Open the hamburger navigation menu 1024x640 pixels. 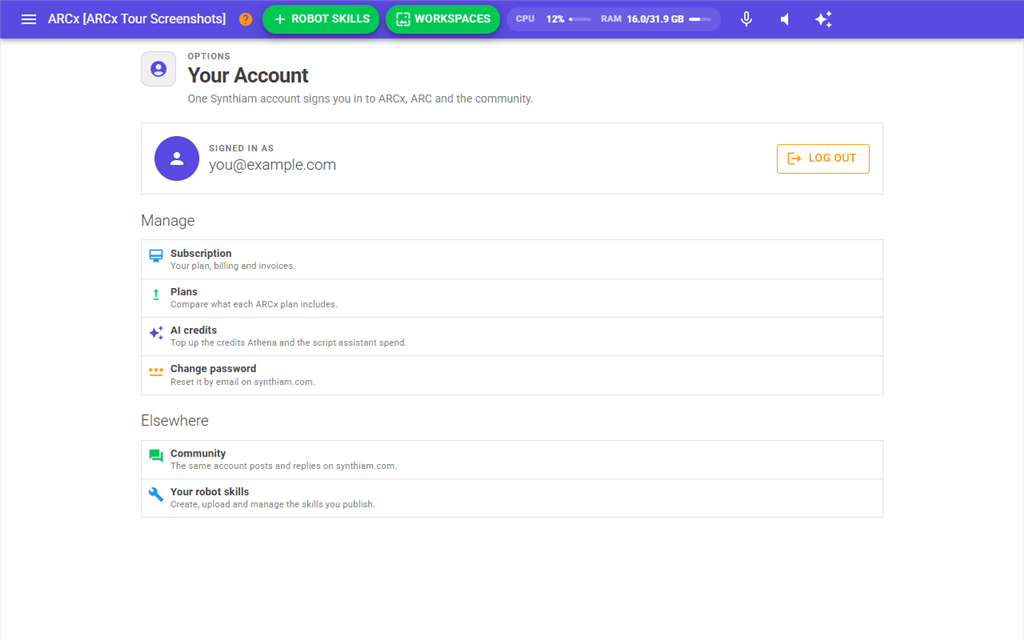tap(29, 19)
